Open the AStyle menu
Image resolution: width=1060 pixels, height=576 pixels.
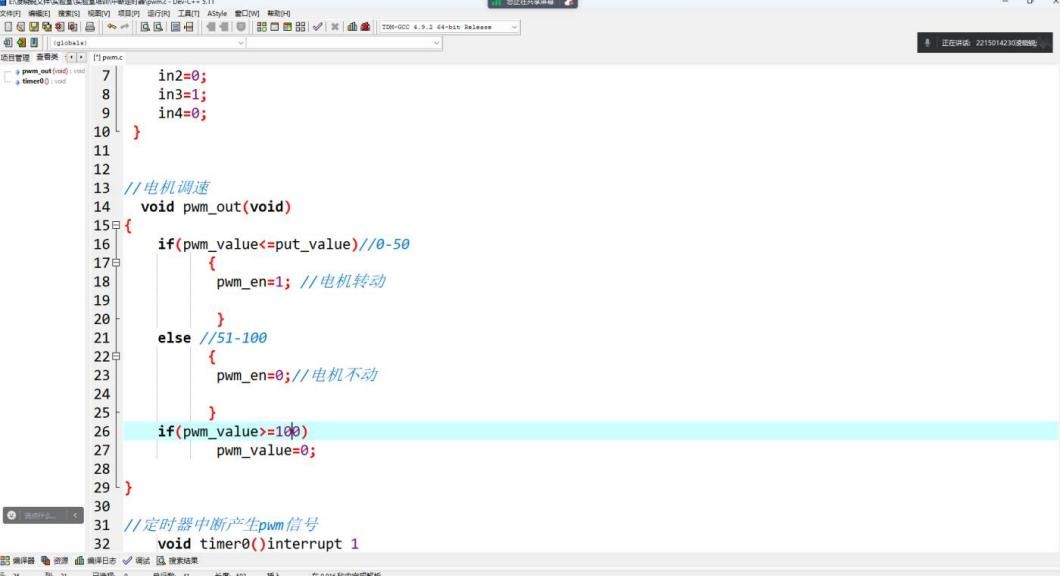point(217,13)
